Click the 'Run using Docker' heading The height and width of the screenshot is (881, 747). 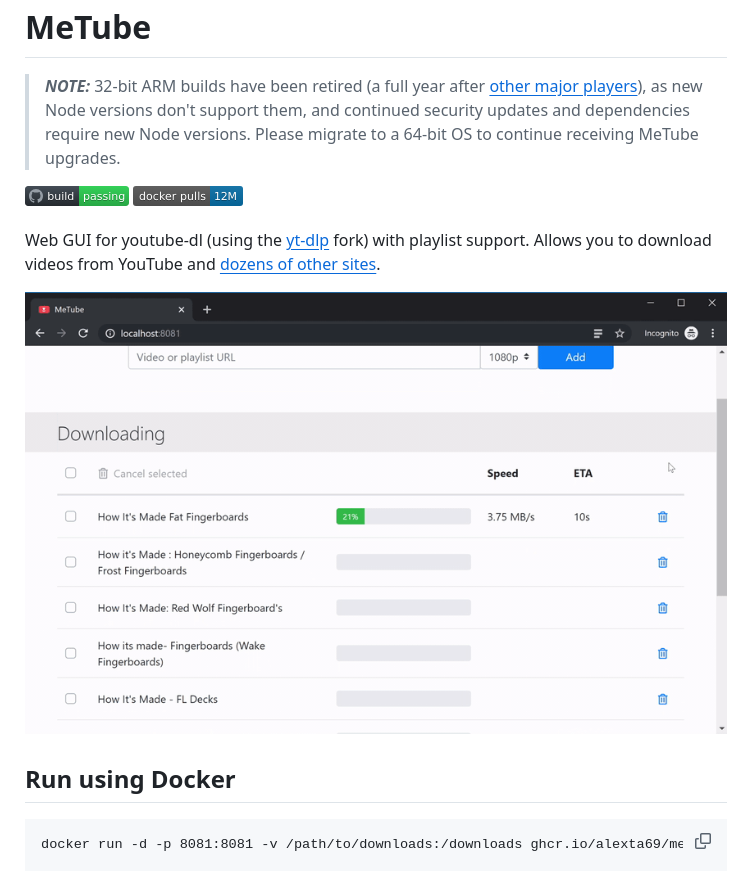[x=130, y=780]
